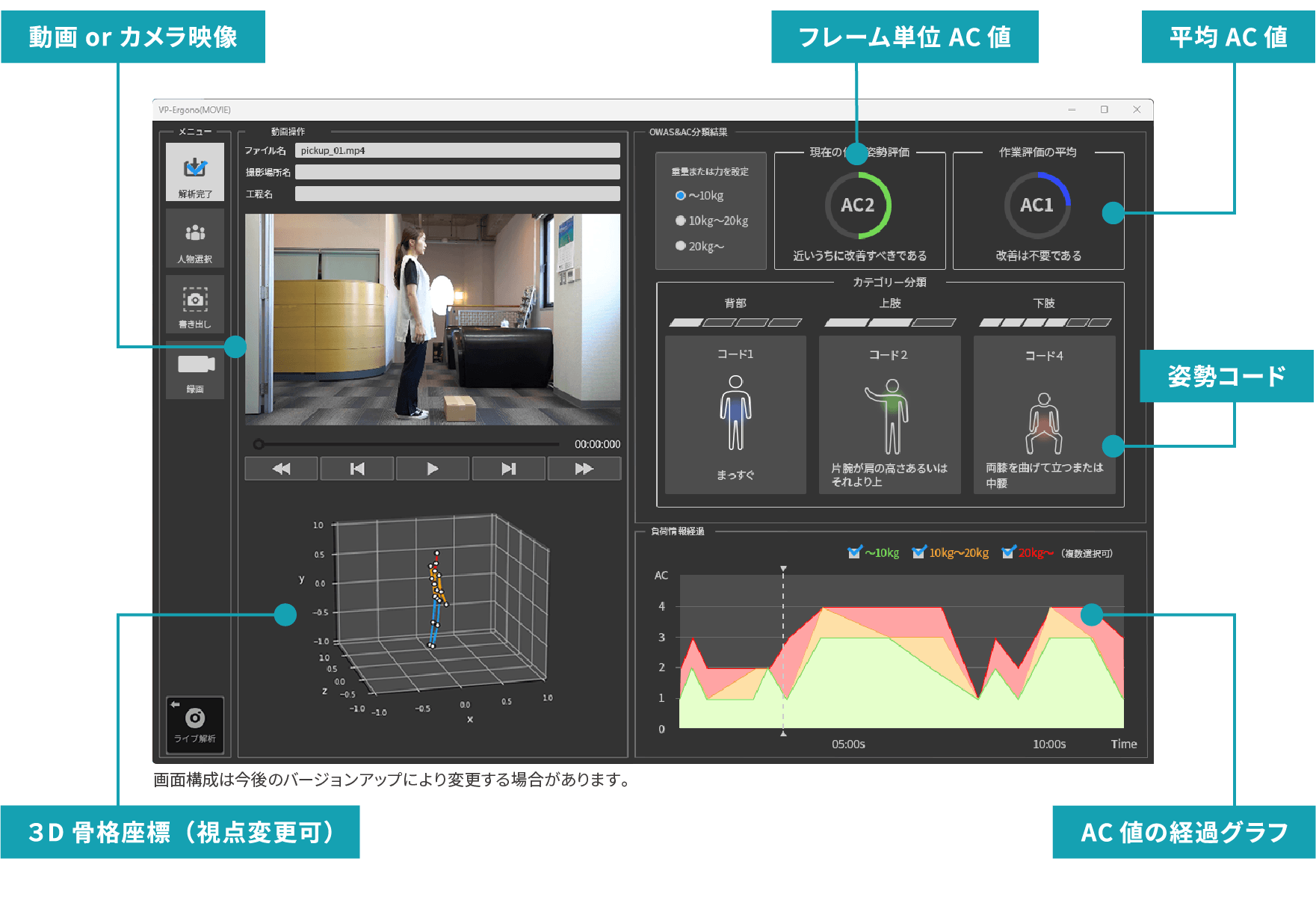The height and width of the screenshot is (897, 1316).
Task: Play the pickup_01.mp4 video
Action: coord(433,469)
